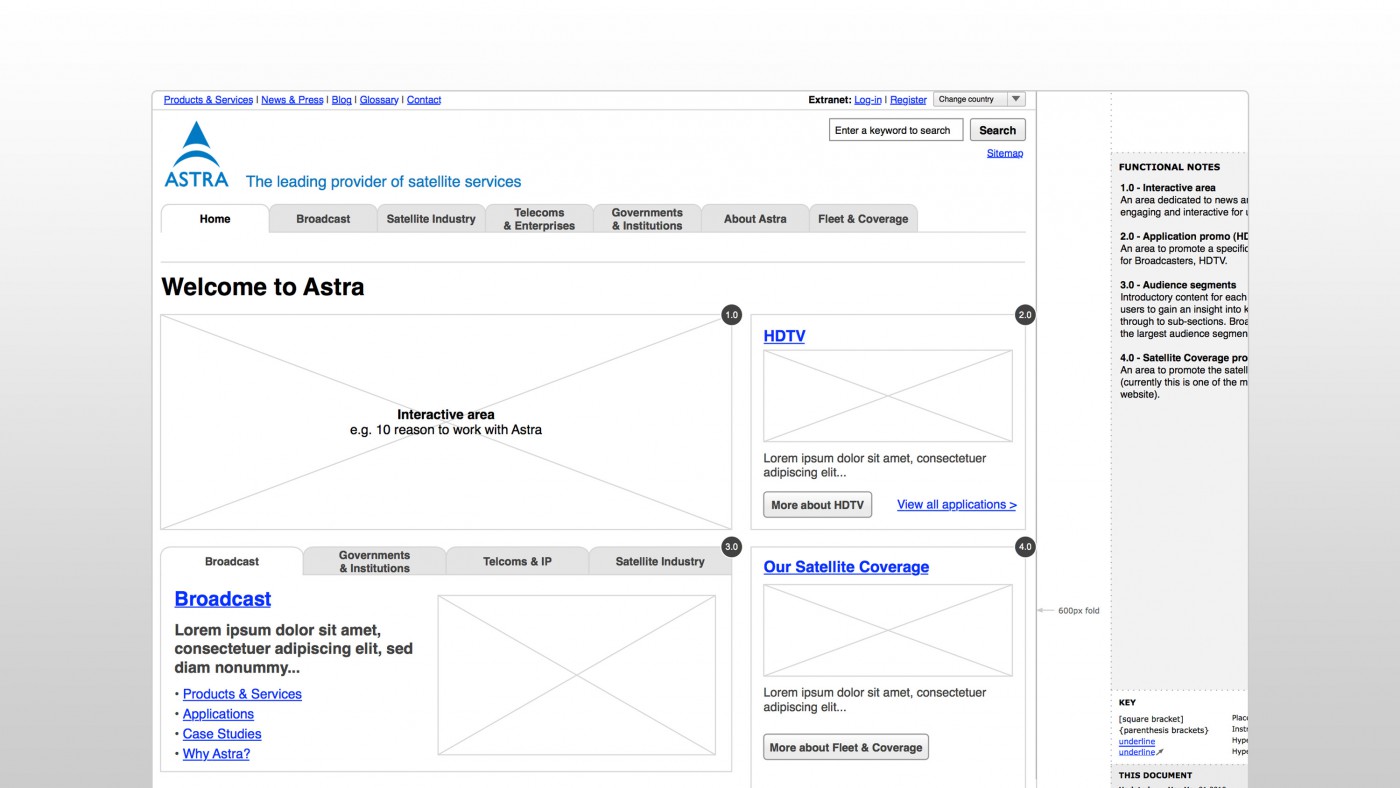Image resolution: width=1400 pixels, height=788 pixels.
Task: Open the Blog link
Action: click(x=342, y=100)
